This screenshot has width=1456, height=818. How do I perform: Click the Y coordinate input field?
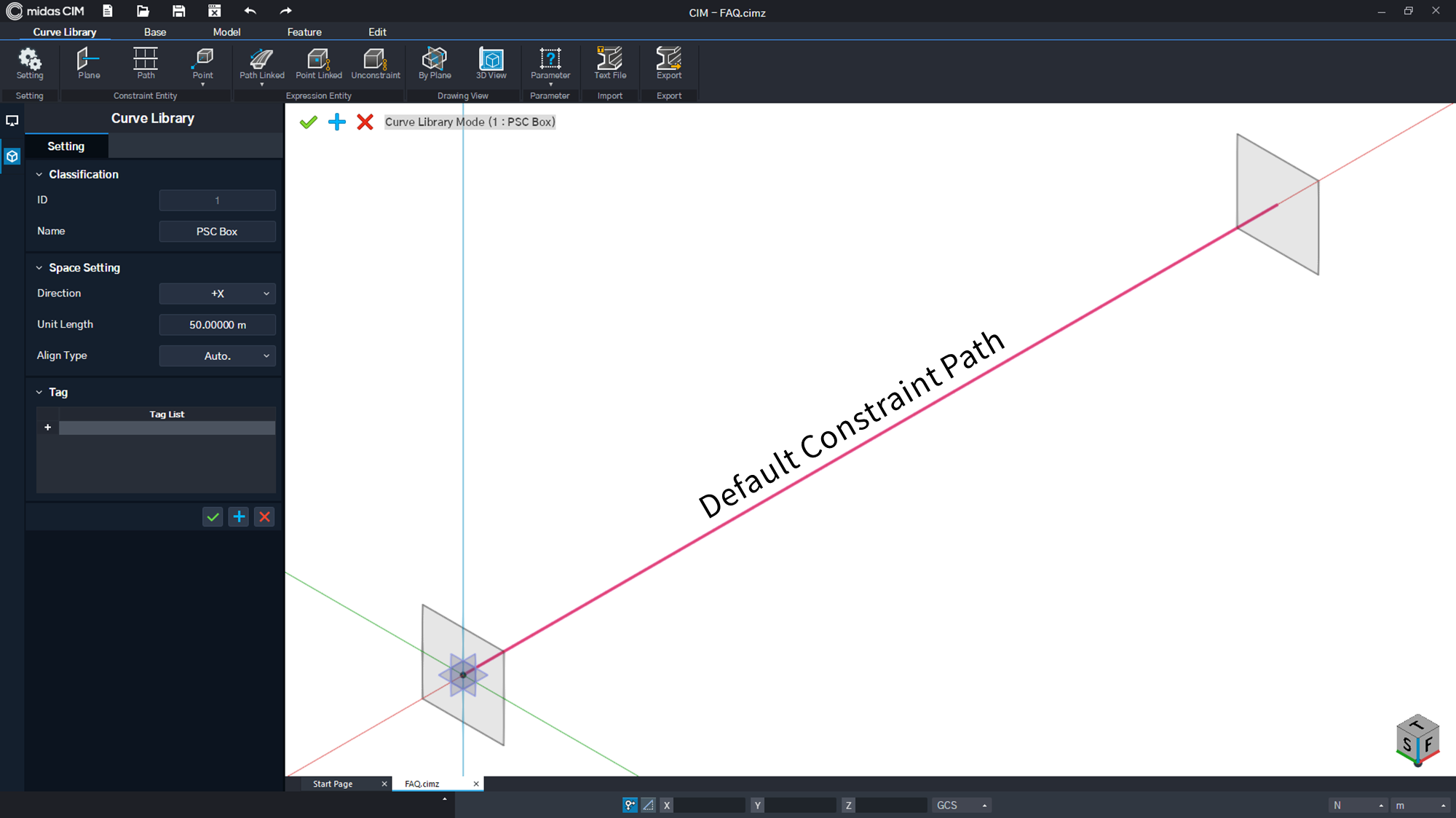(x=800, y=805)
